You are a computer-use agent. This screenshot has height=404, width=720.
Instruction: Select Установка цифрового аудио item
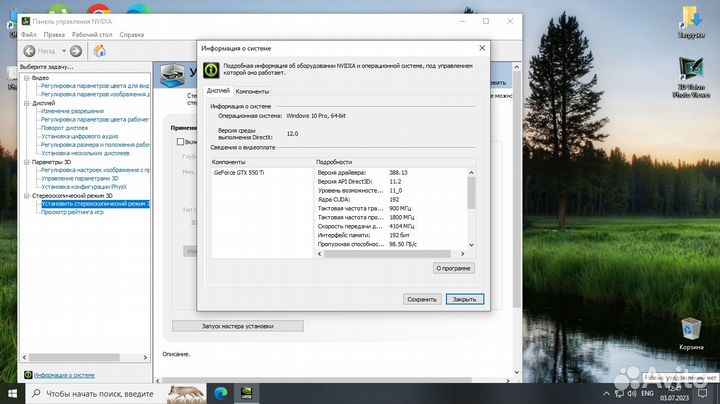coord(80,136)
